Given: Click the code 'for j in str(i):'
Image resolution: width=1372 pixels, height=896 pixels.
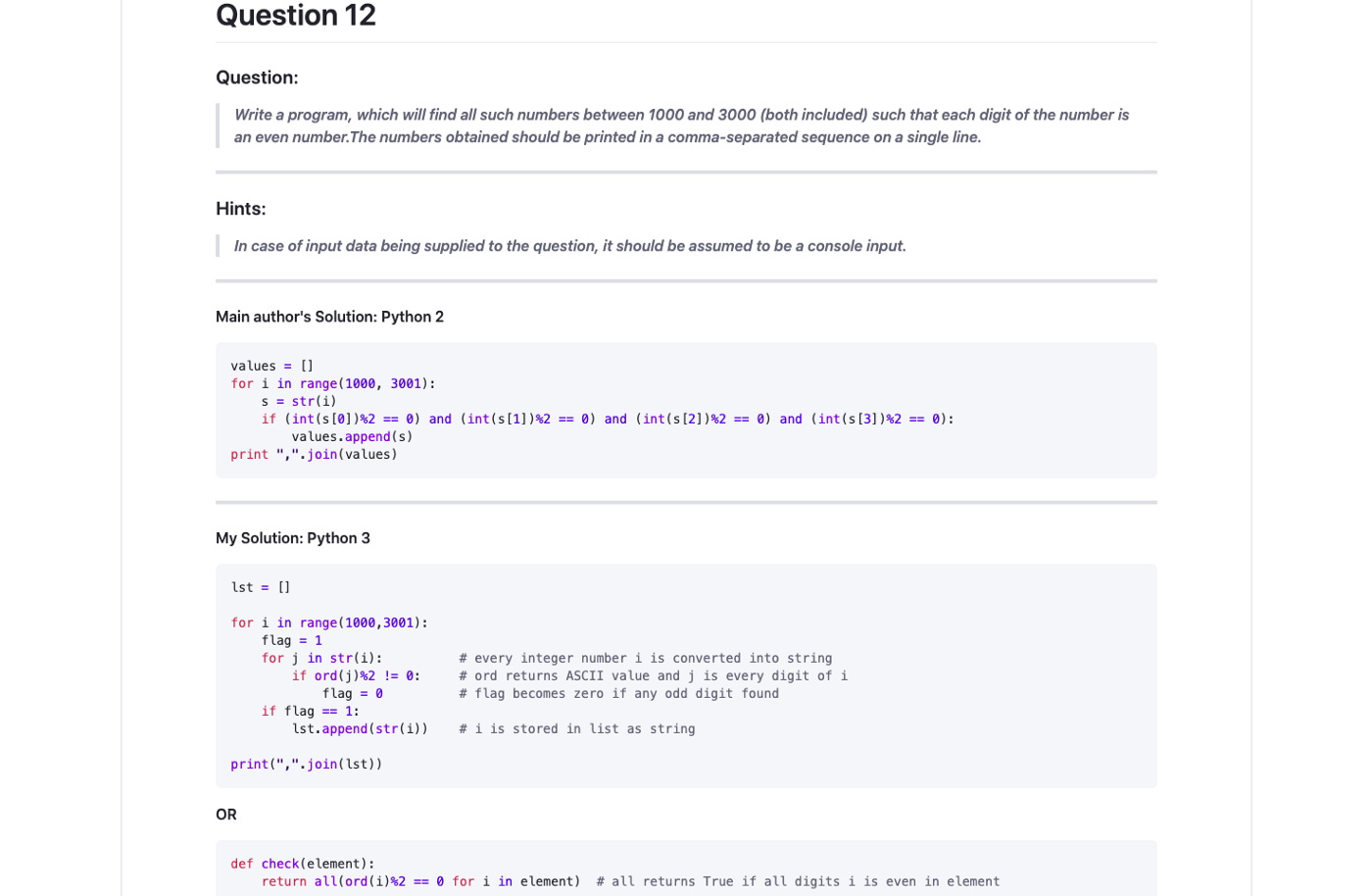Looking at the screenshot, I should tap(321, 658).
